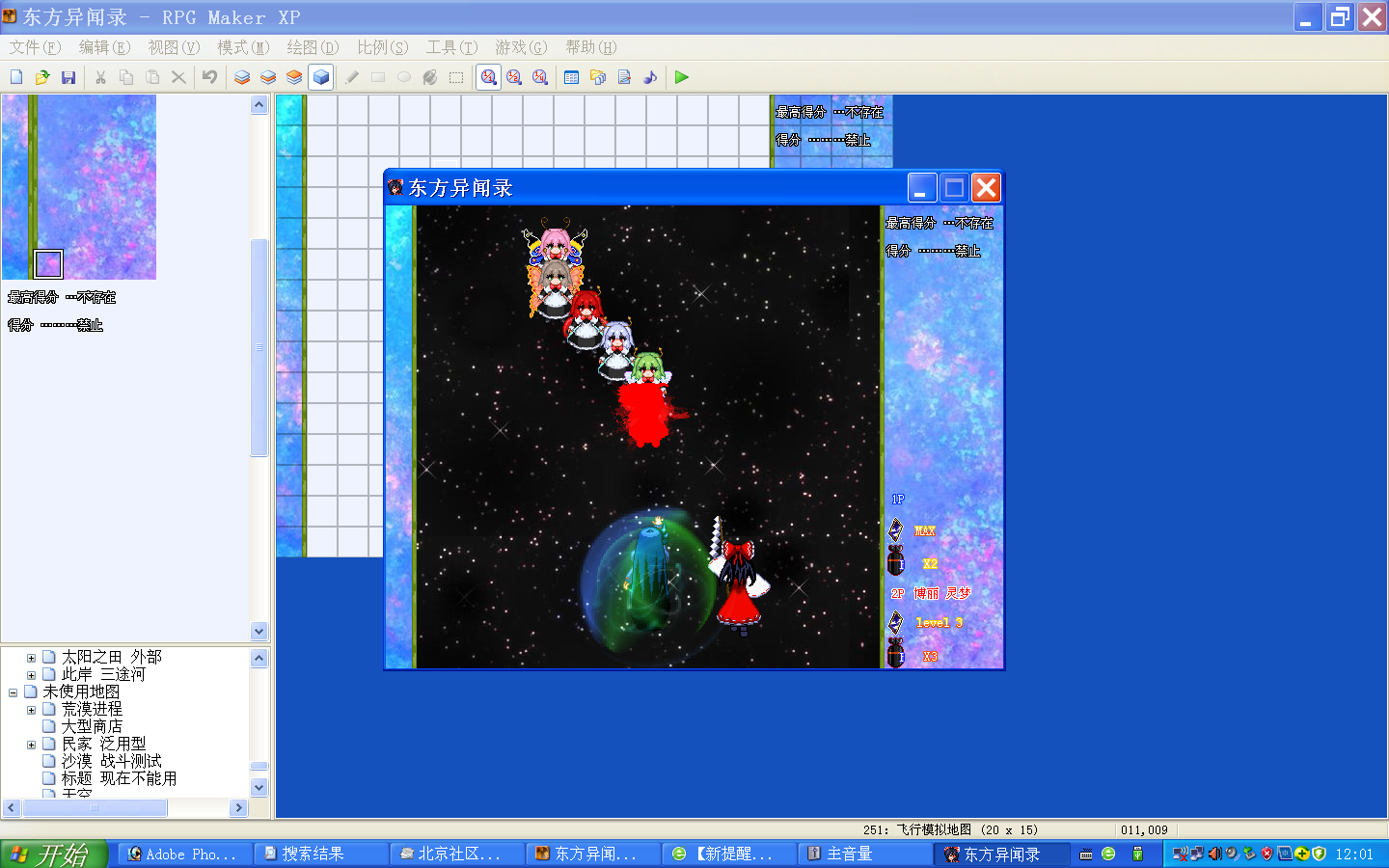The height and width of the screenshot is (868, 1389).
Task: Select the dashed Selection tool
Action: click(456, 77)
